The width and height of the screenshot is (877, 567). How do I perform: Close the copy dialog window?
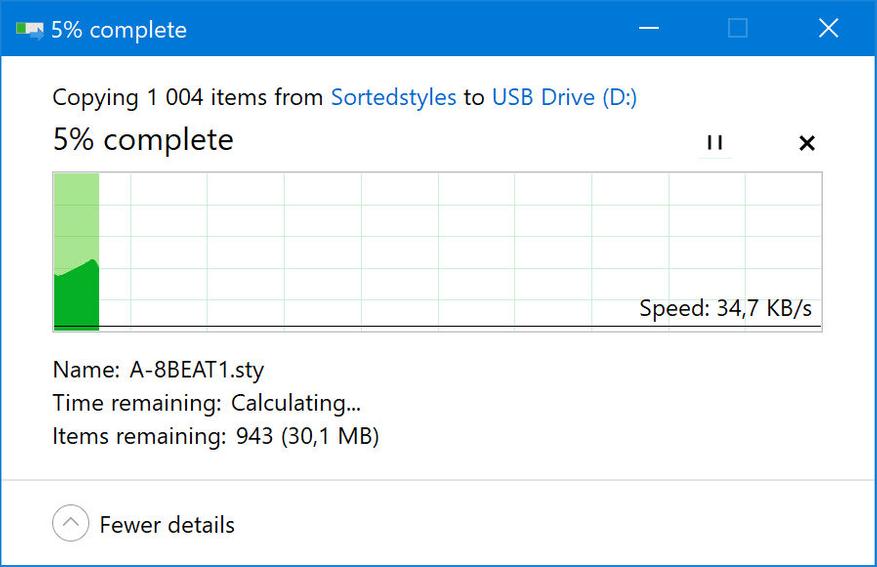(828, 28)
